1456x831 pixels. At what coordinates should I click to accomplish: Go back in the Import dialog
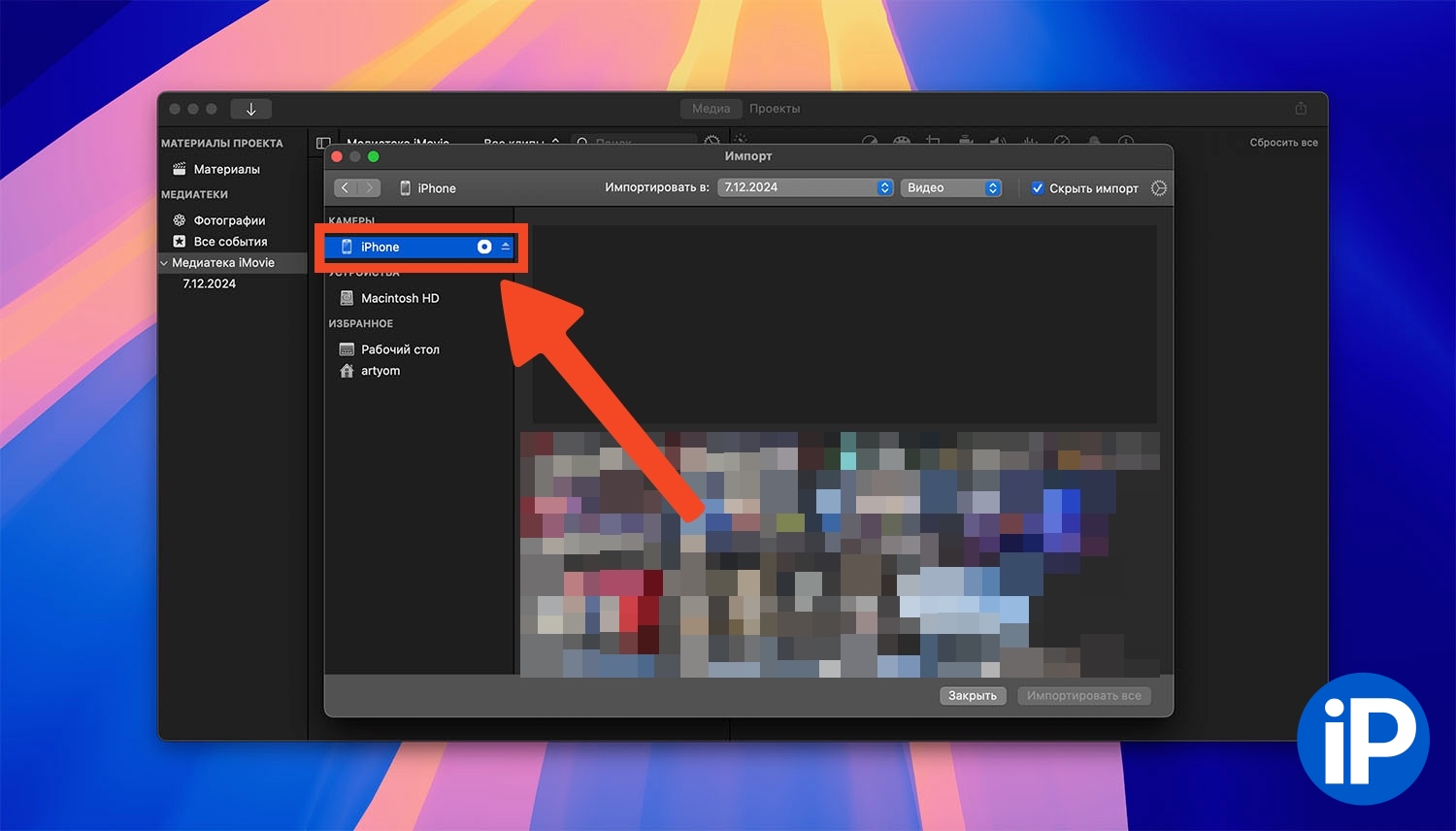(x=346, y=188)
